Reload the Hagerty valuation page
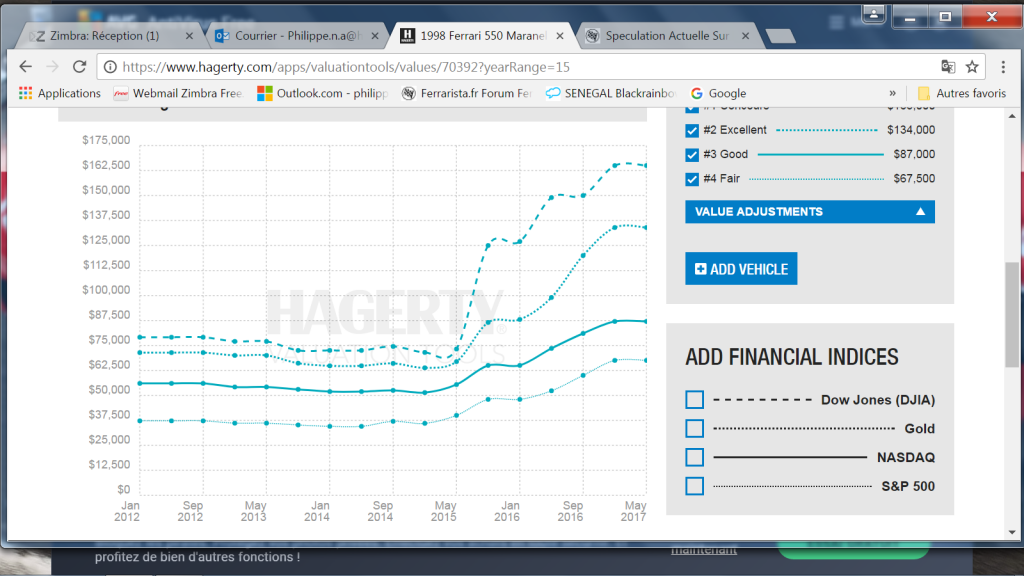 click(80, 67)
